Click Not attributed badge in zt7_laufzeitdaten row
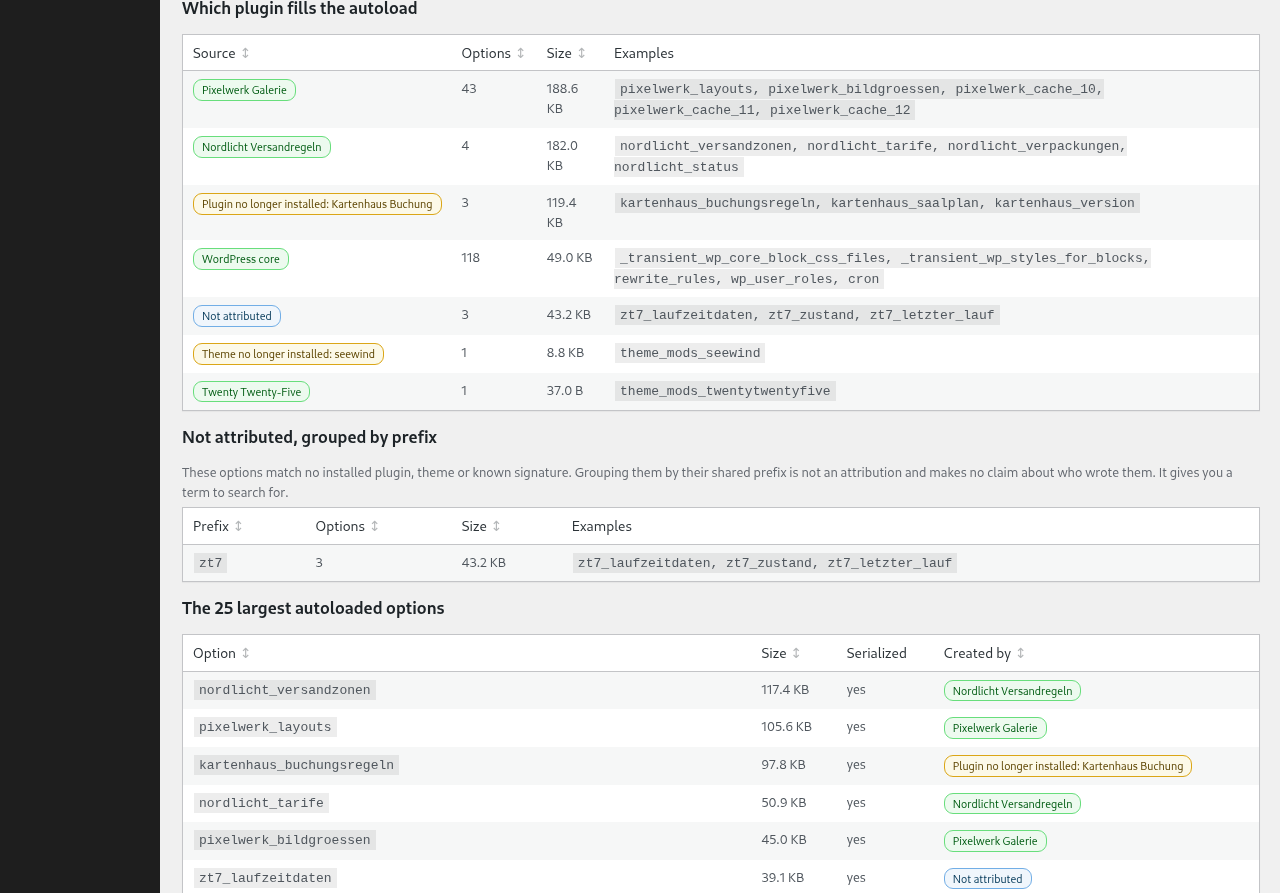 pos(988,879)
